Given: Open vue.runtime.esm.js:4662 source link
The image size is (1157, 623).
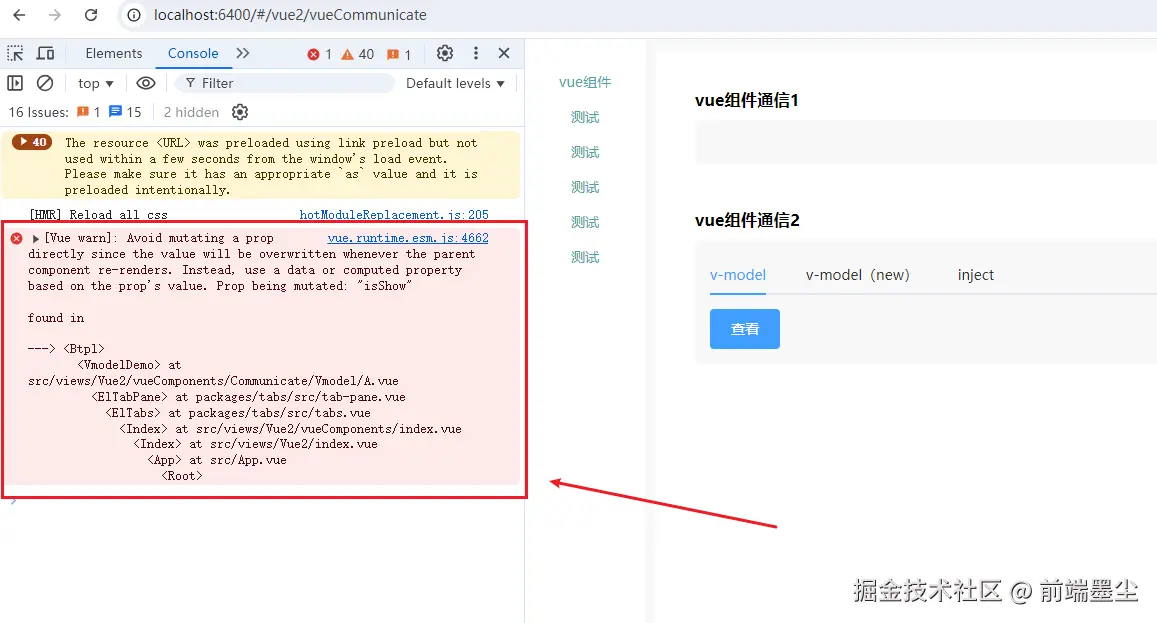Looking at the screenshot, I should pos(408,238).
